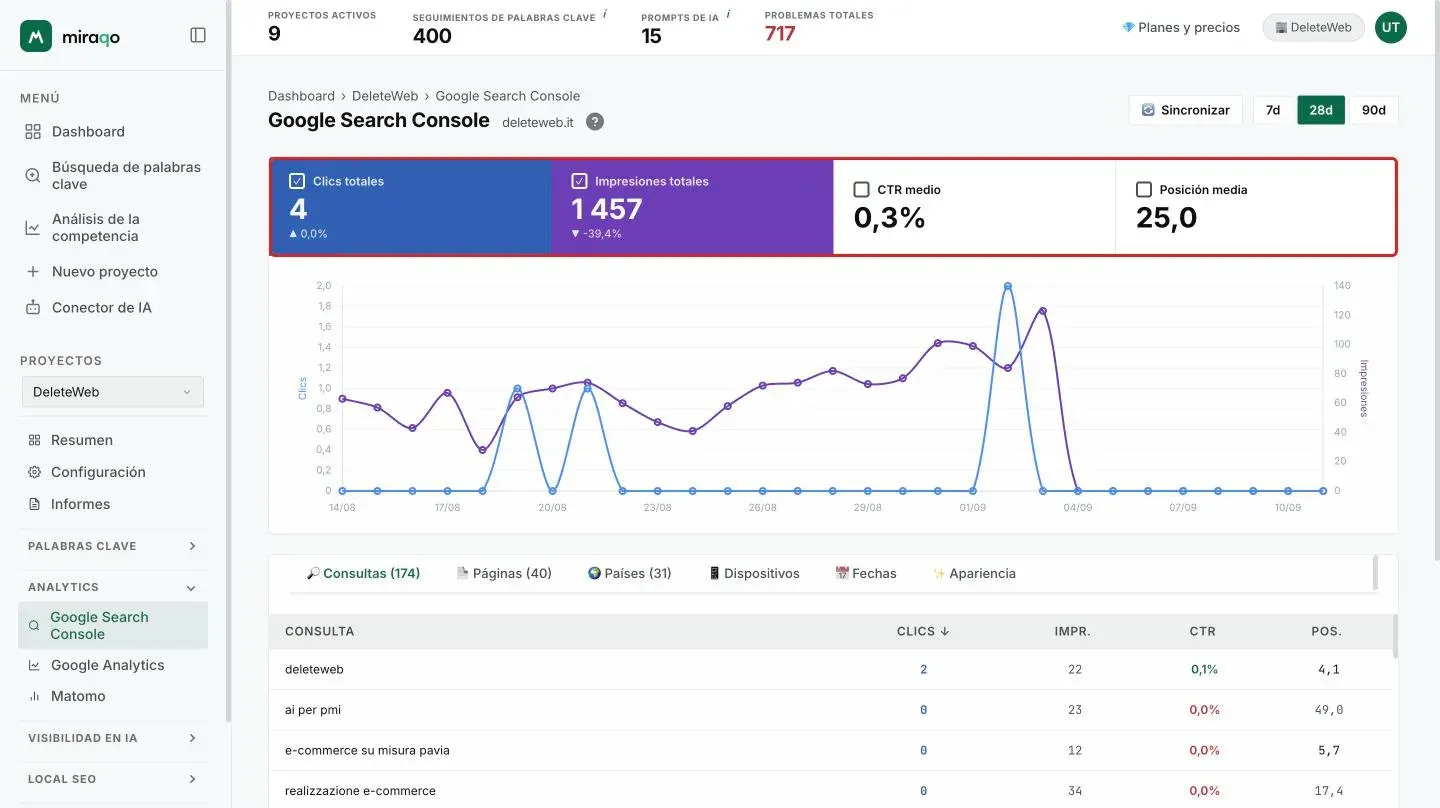The image size is (1440, 808).
Task: Click the competitor analysis chart icon
Action: tap(33, 228)
